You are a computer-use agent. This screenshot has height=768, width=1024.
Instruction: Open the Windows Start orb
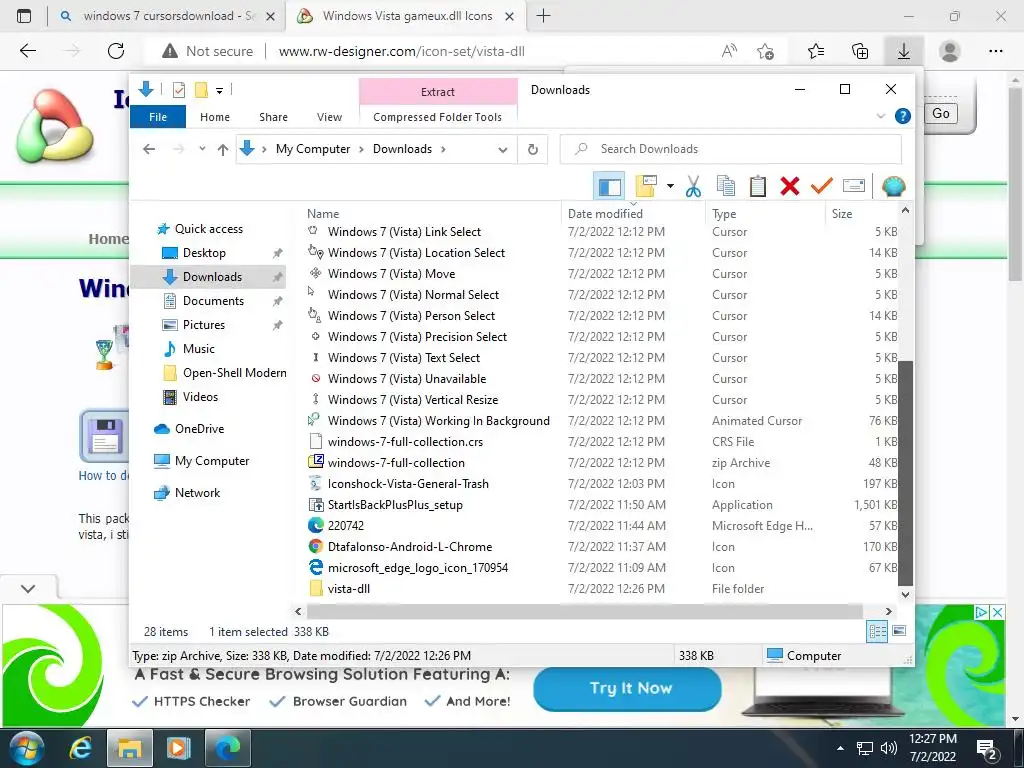27,748
